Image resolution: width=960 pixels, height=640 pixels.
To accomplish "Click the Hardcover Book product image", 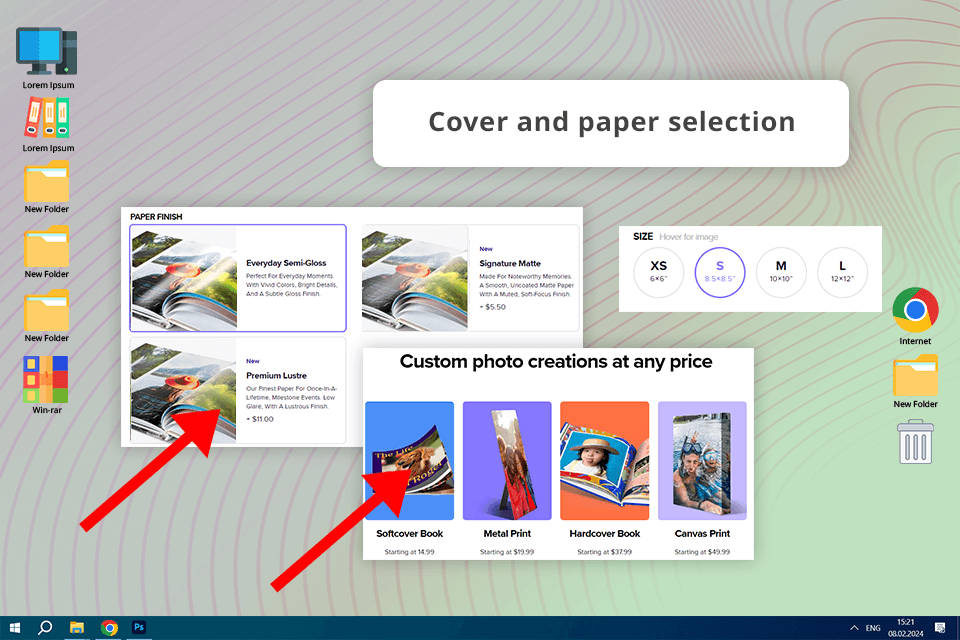I will point(604,461).
